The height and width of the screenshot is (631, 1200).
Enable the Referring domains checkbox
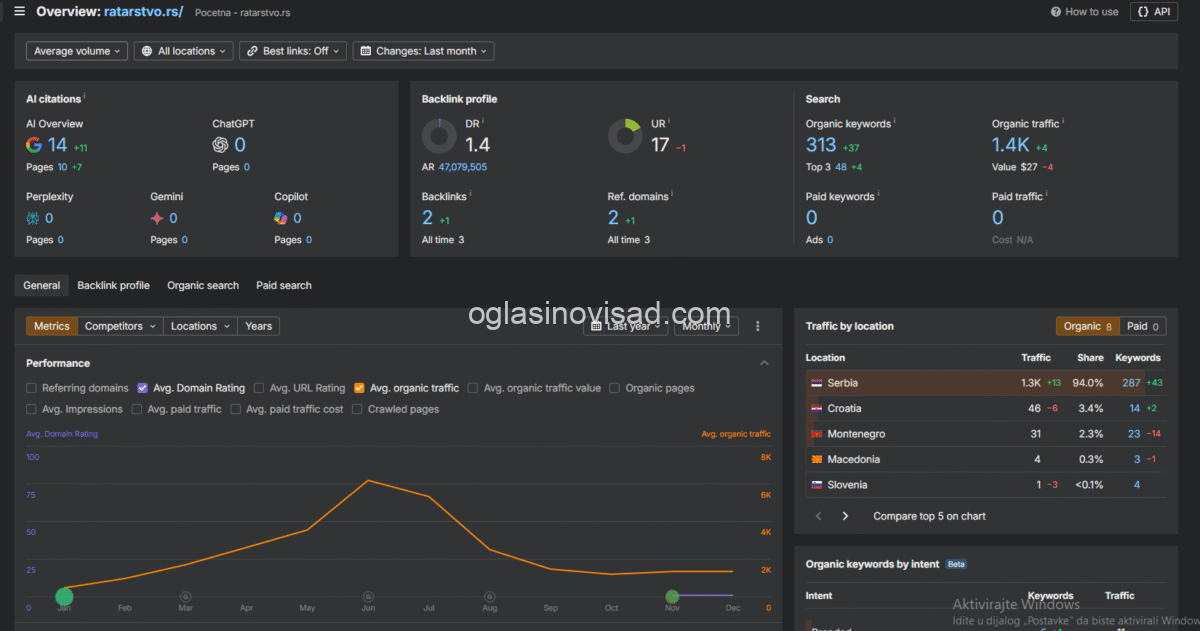tap(32, 388)
